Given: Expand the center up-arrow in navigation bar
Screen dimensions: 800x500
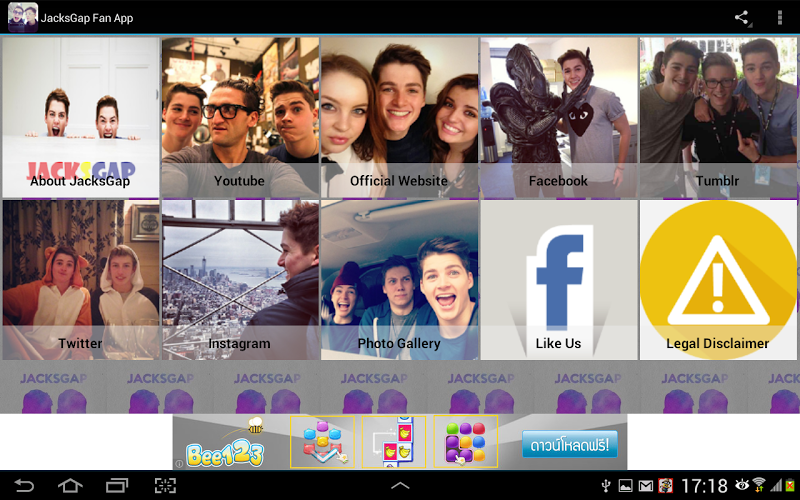Looking at the screenshot, I should point(400,486).
